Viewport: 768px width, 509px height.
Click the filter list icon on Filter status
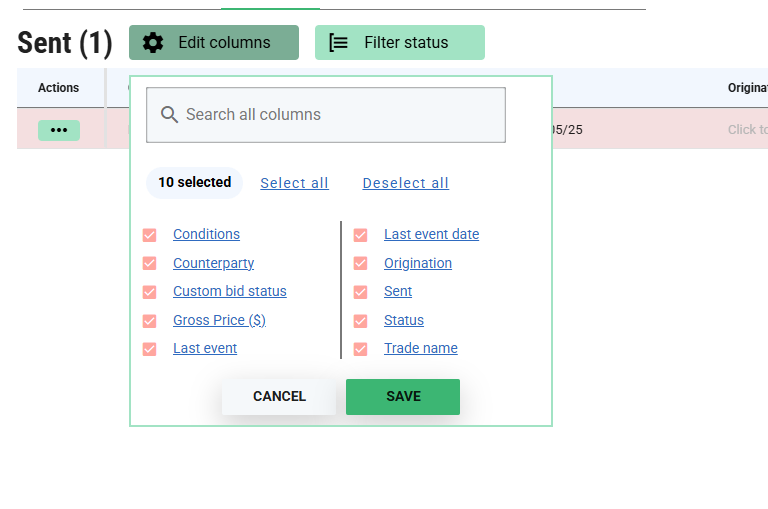339,43
